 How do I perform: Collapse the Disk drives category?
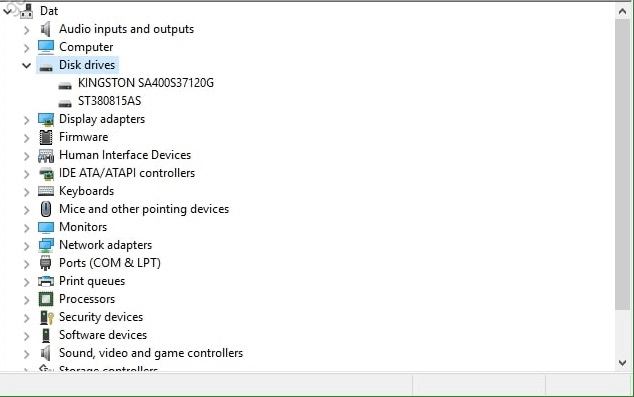[27, 65]
